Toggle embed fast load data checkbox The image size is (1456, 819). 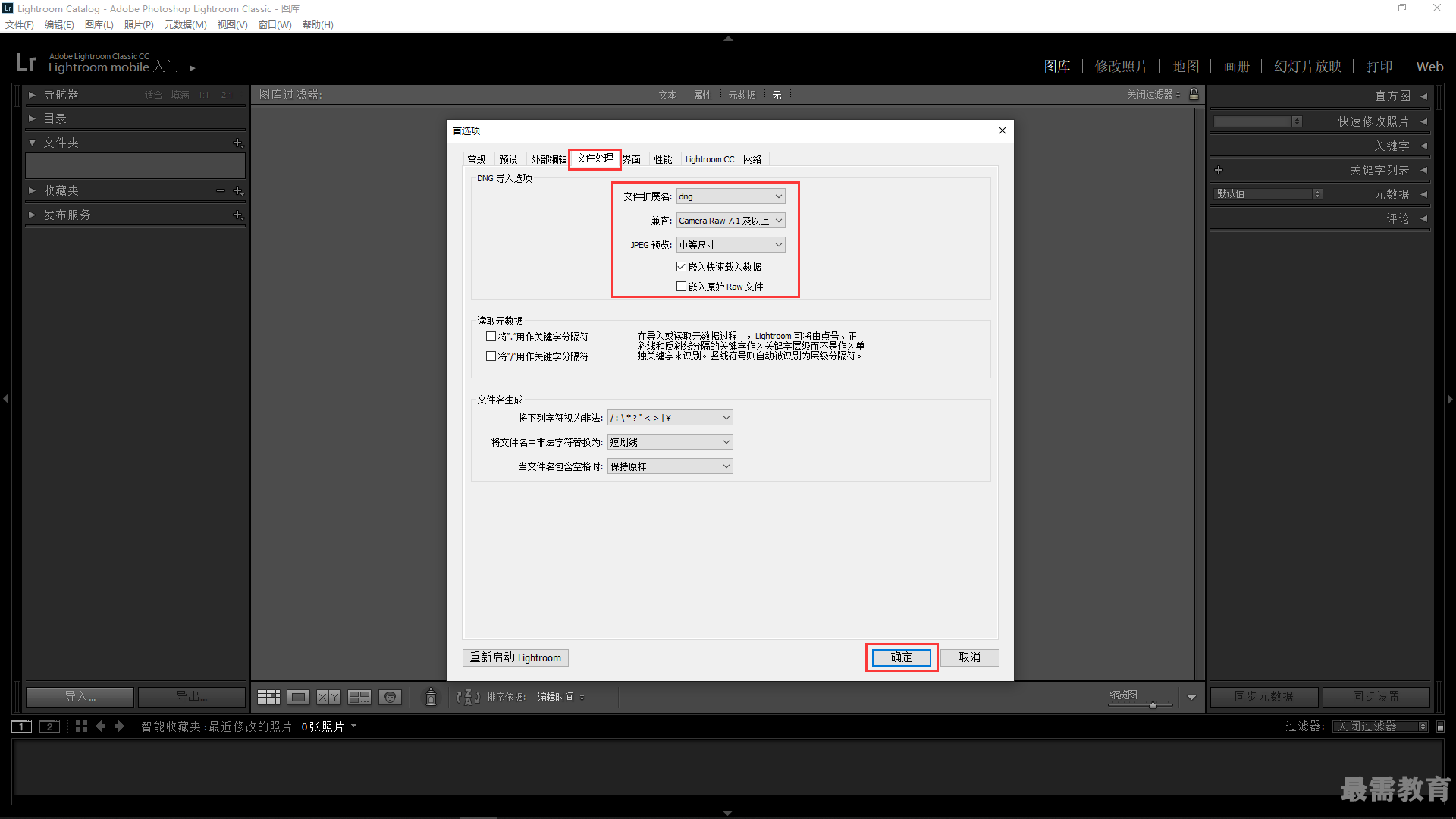(681, 267)
